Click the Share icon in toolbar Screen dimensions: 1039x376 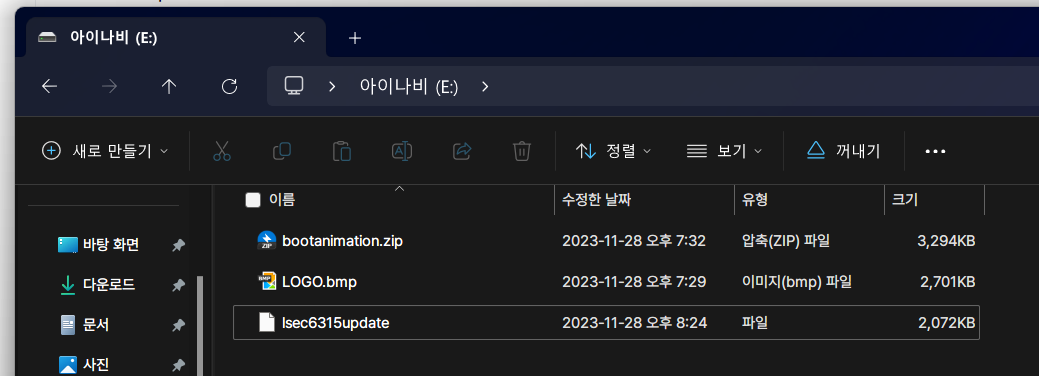[461, 151]
